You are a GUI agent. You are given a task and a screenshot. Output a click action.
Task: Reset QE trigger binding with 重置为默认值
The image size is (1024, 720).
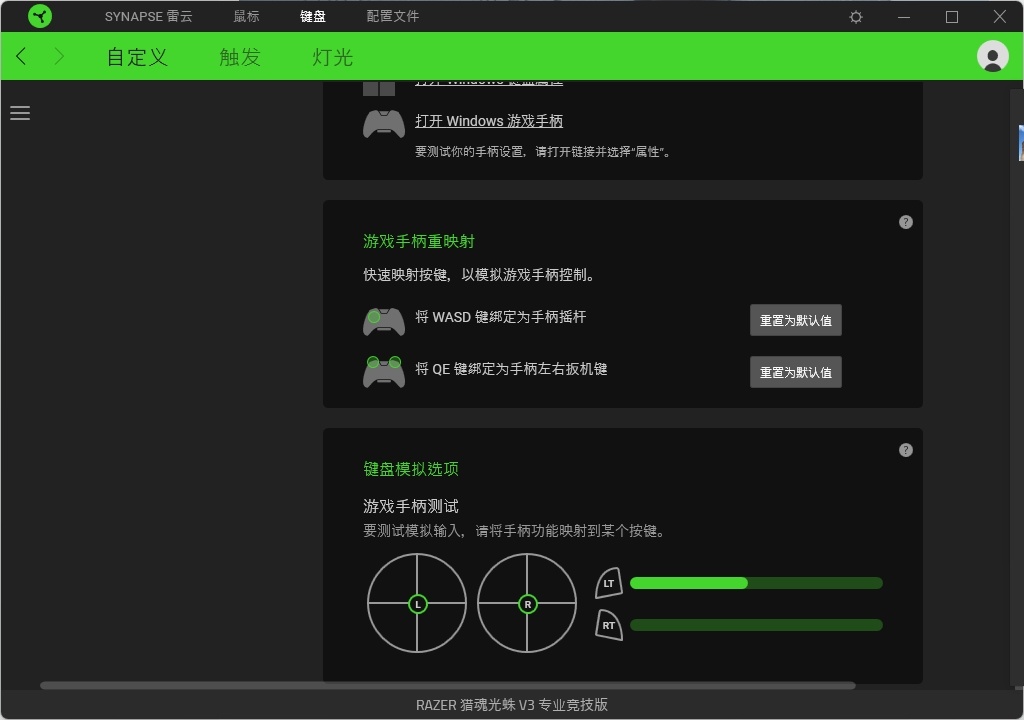pyautogui.click(x=795, y=372)
